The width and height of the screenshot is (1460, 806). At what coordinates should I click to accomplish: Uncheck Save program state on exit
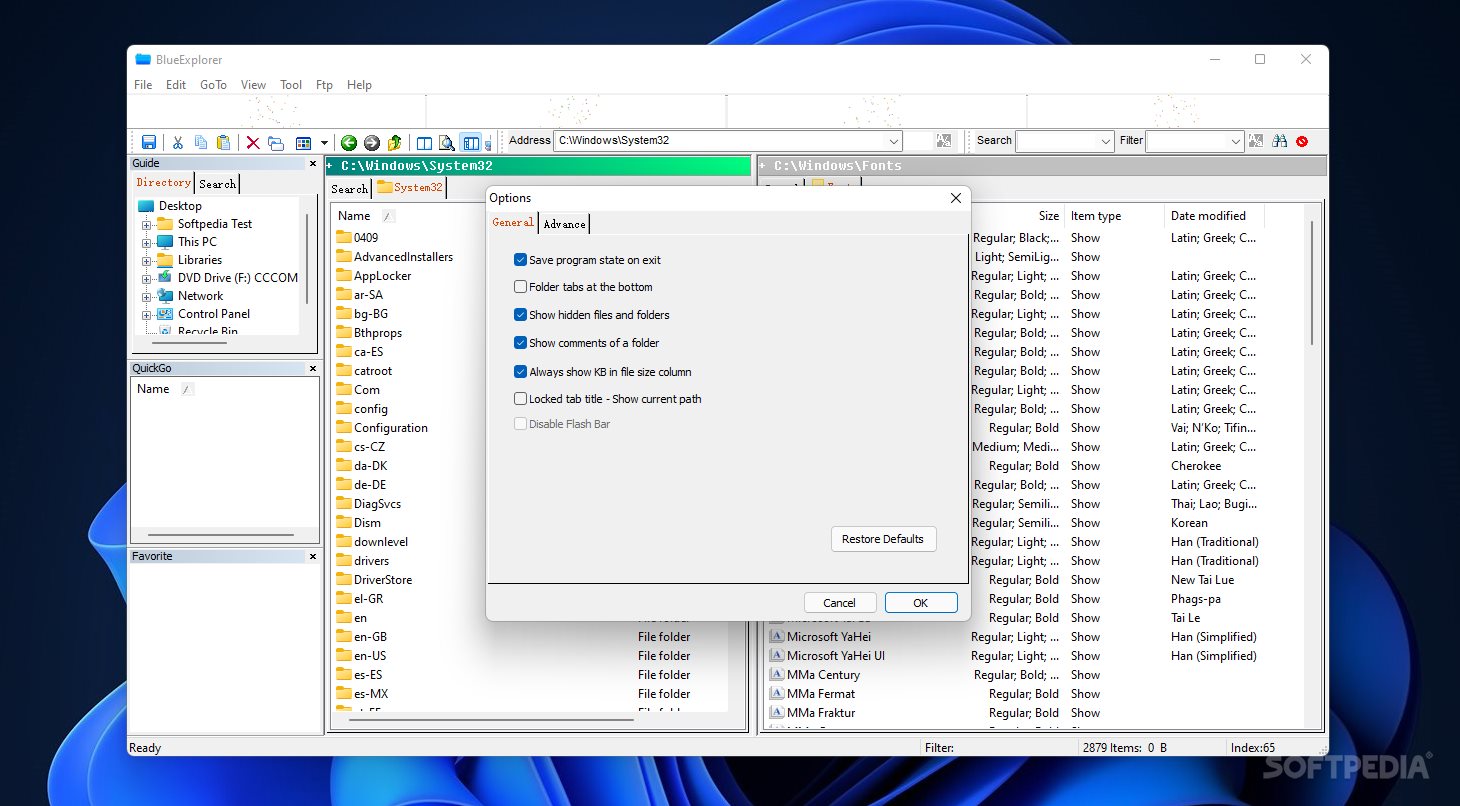[520, 260]
